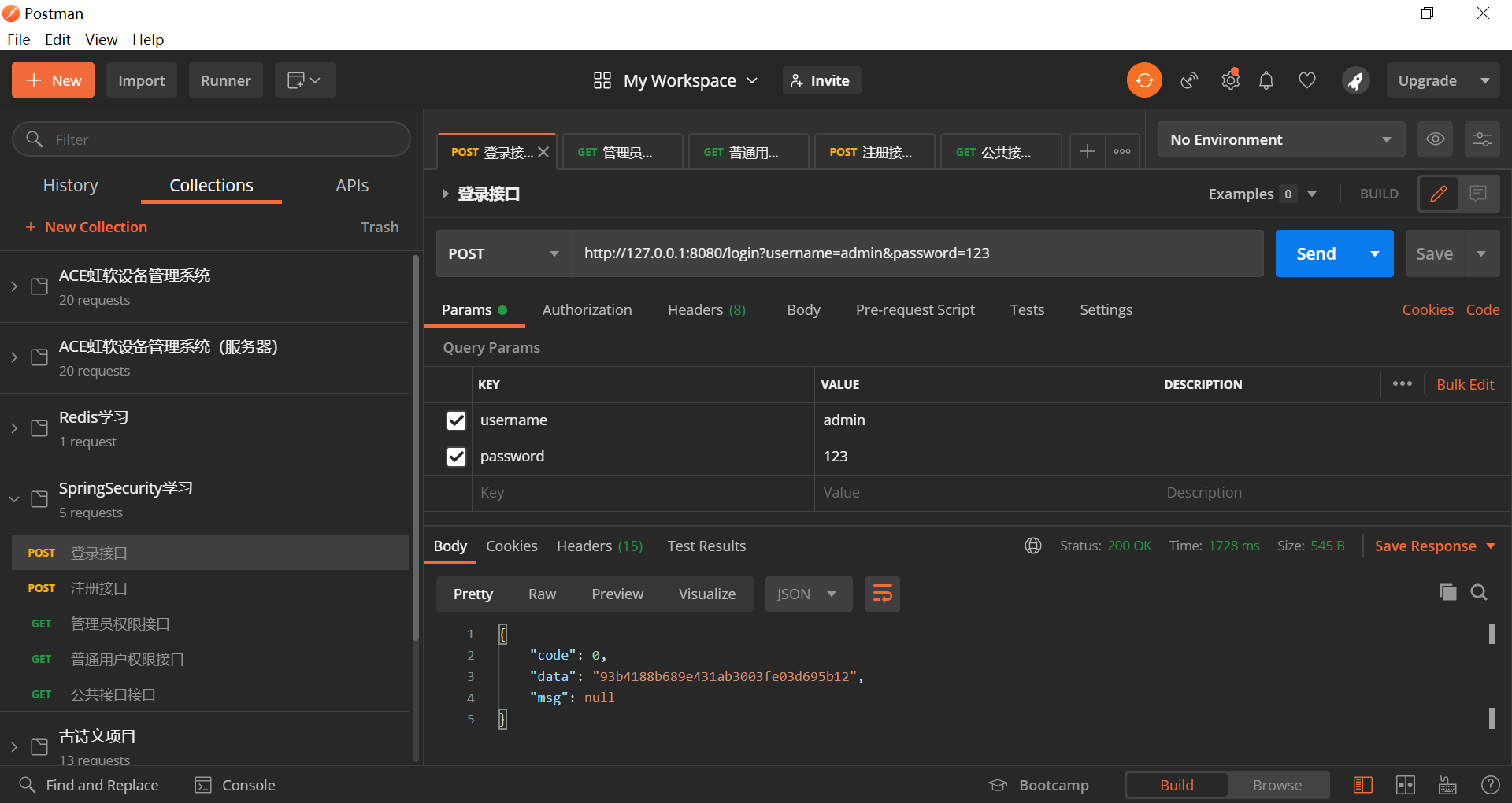Open the Save button dropdown arrow
This screenshot has height=803, width=1512.
(x=1481, y=253)
